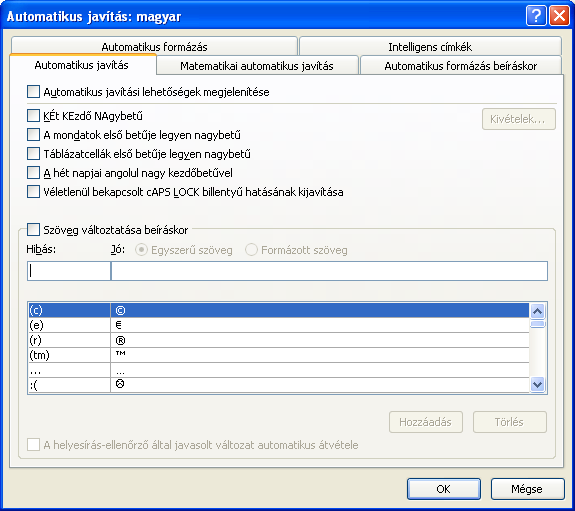The width and height of the screenshot is (575, 511).
Task: Enable Szöveg változtatása beíráskor checkbox
Action: [x=33, y=230]
